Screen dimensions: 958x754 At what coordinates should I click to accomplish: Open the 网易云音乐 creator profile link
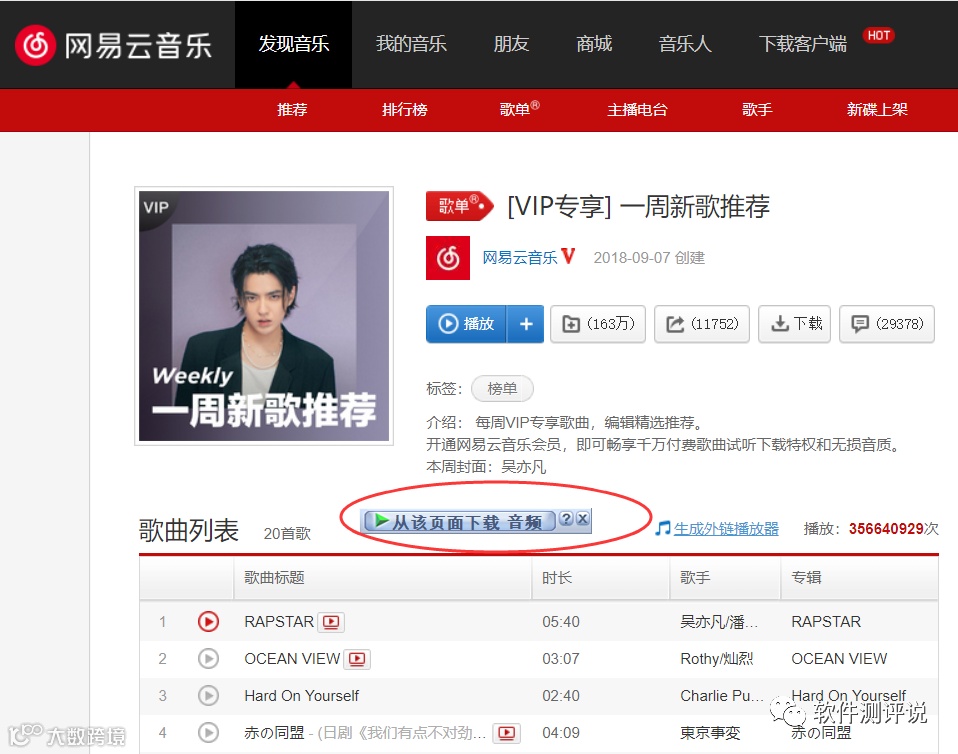click(520, 258)
